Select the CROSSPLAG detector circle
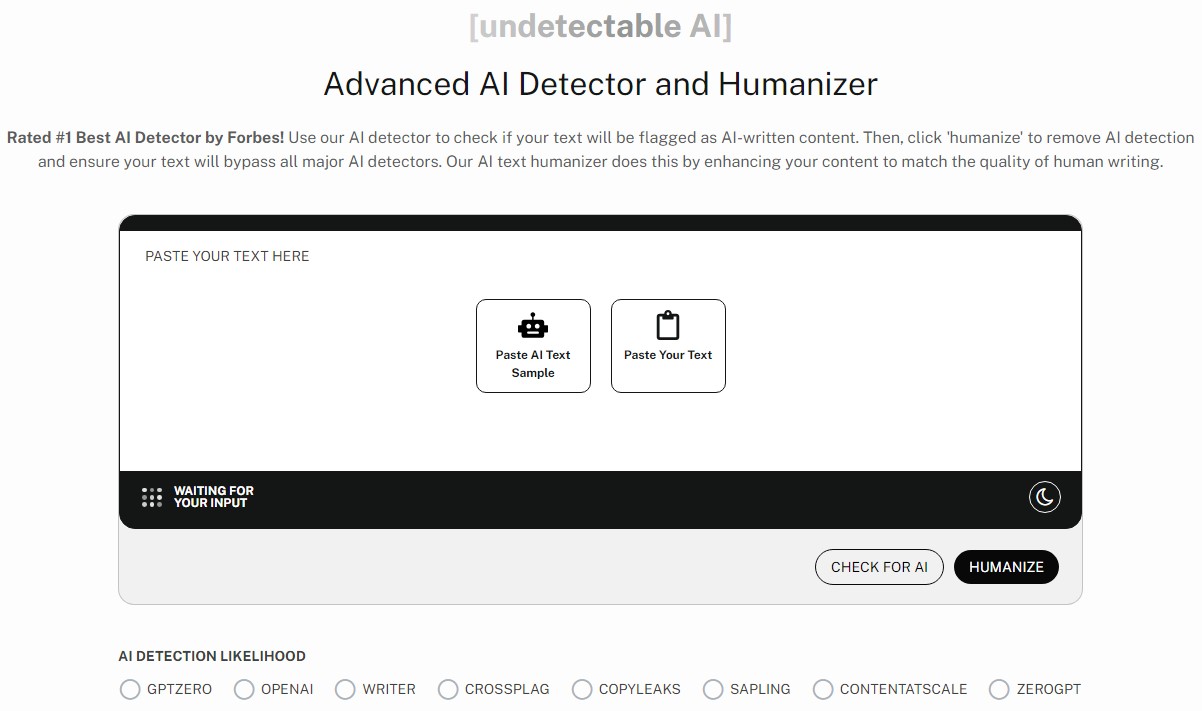Screen dimensions: 1202x711 (x=448, y=689)
